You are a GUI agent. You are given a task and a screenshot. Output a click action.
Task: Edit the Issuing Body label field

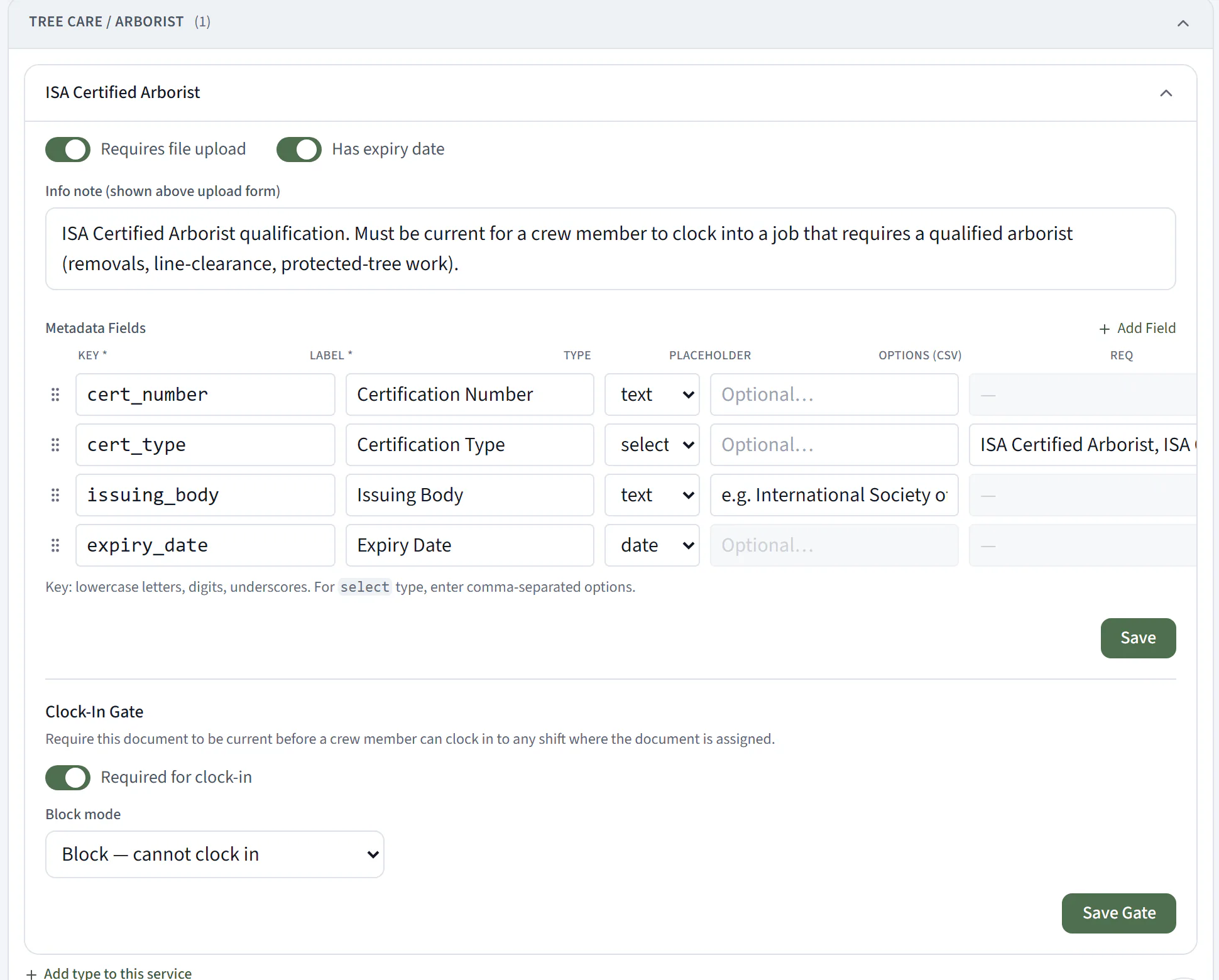[x=470, y=495]
